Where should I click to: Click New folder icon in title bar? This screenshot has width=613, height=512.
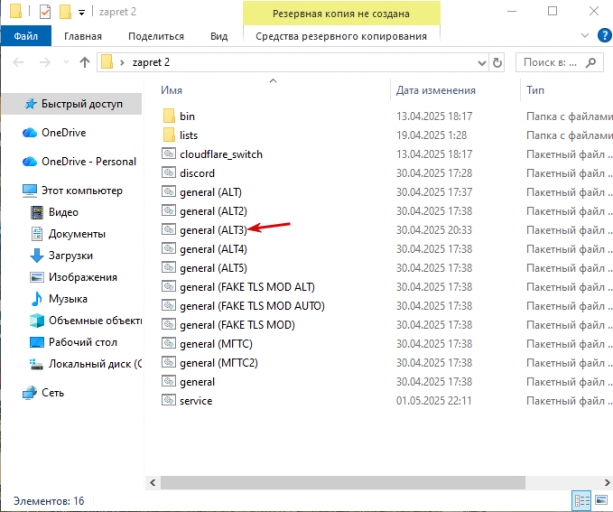pyautogui.click(x=65, y=12)
